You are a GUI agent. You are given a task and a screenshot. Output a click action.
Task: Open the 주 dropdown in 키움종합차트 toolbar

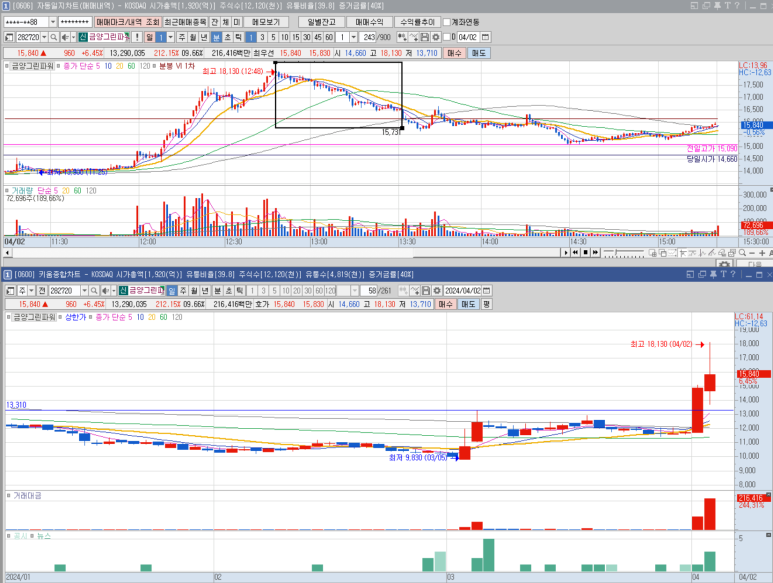31,291
